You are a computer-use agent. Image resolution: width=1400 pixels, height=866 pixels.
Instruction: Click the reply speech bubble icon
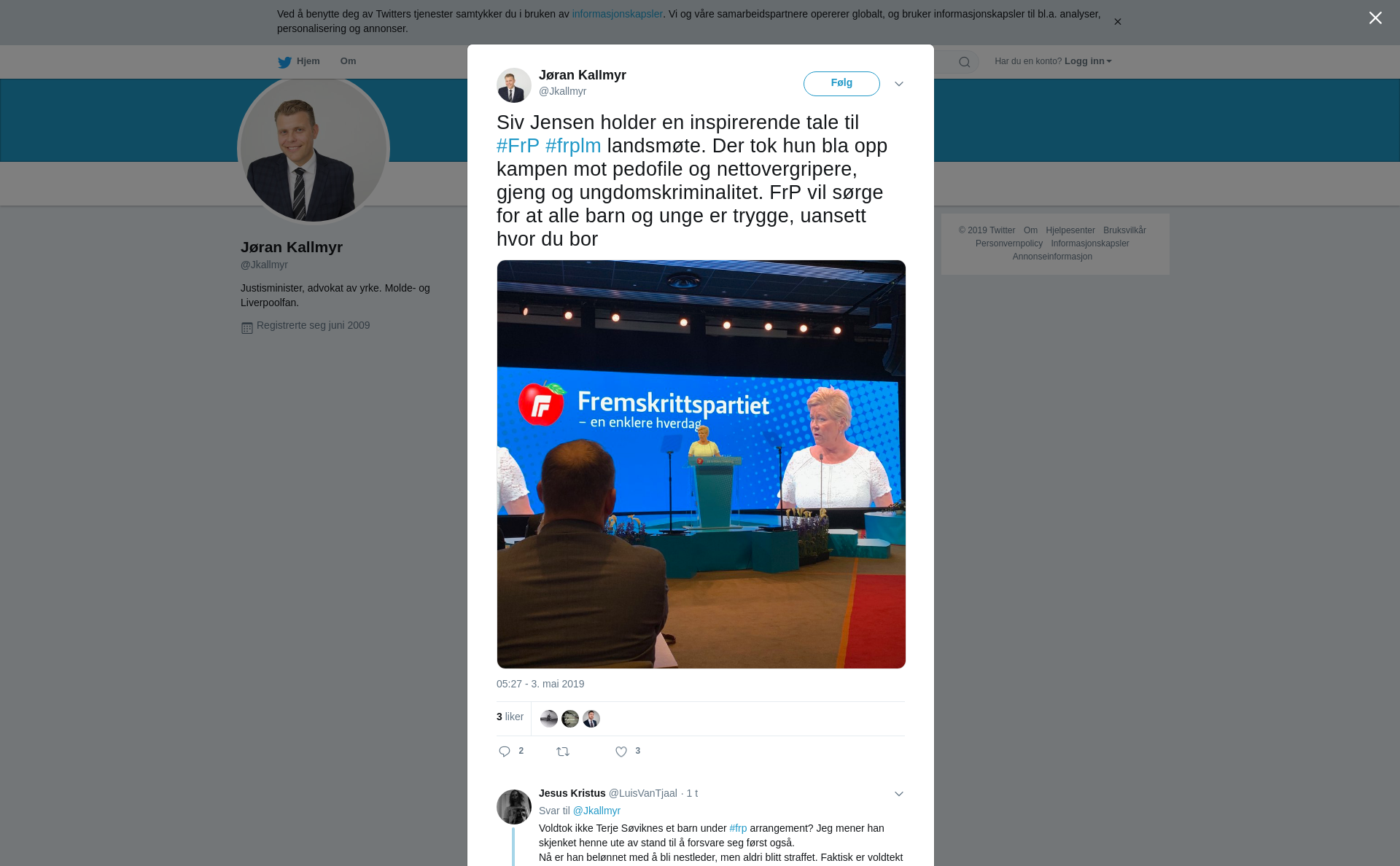click(505, 752)
